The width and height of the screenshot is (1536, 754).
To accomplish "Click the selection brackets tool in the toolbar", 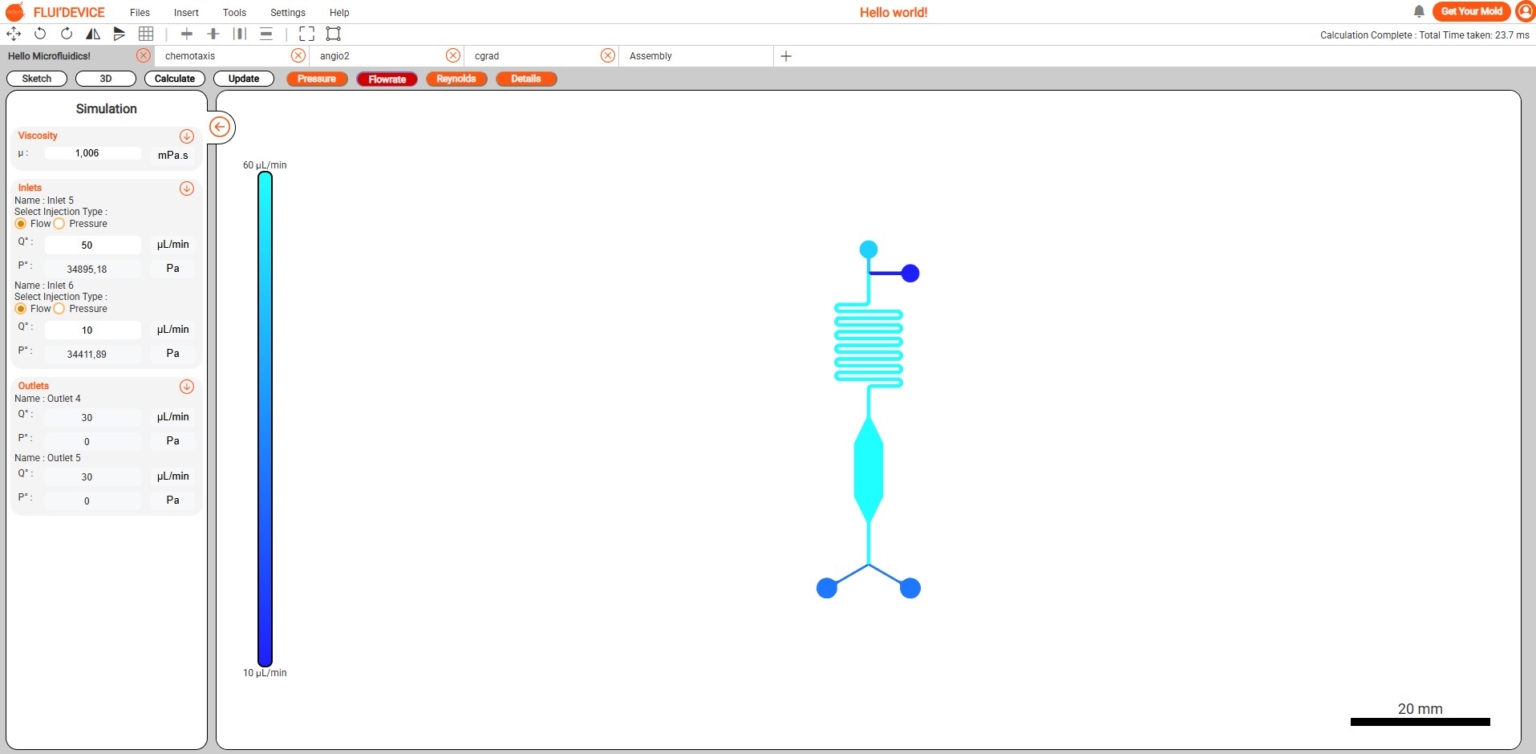I will point(306,34).
